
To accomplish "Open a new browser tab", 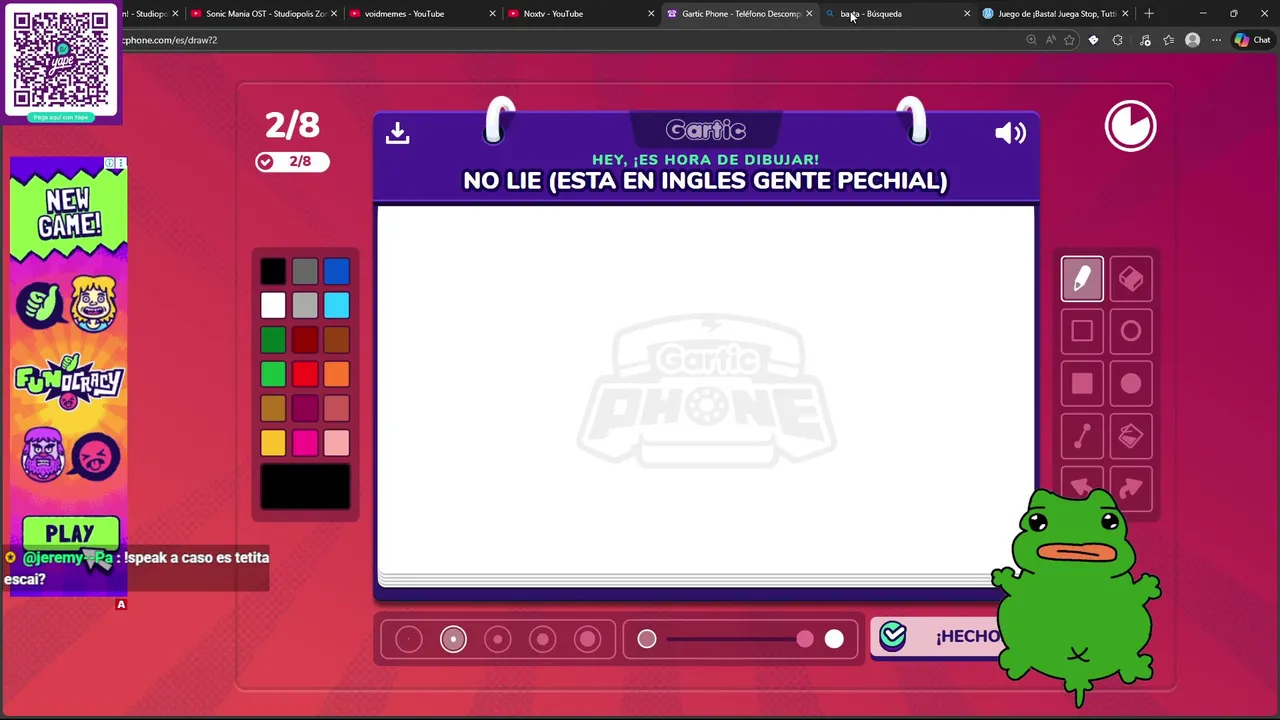I will (x=1149, y=14).
